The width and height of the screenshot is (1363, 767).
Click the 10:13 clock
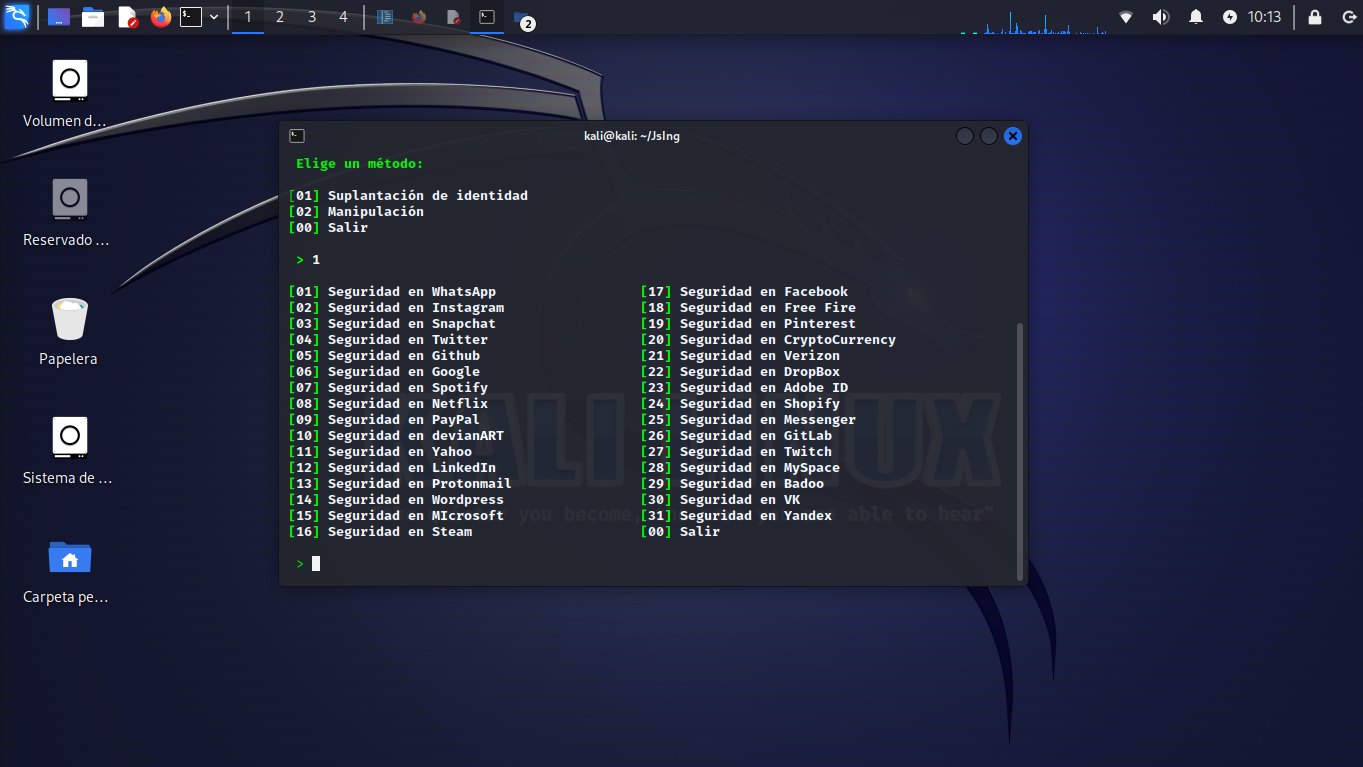coord(1264,17)
